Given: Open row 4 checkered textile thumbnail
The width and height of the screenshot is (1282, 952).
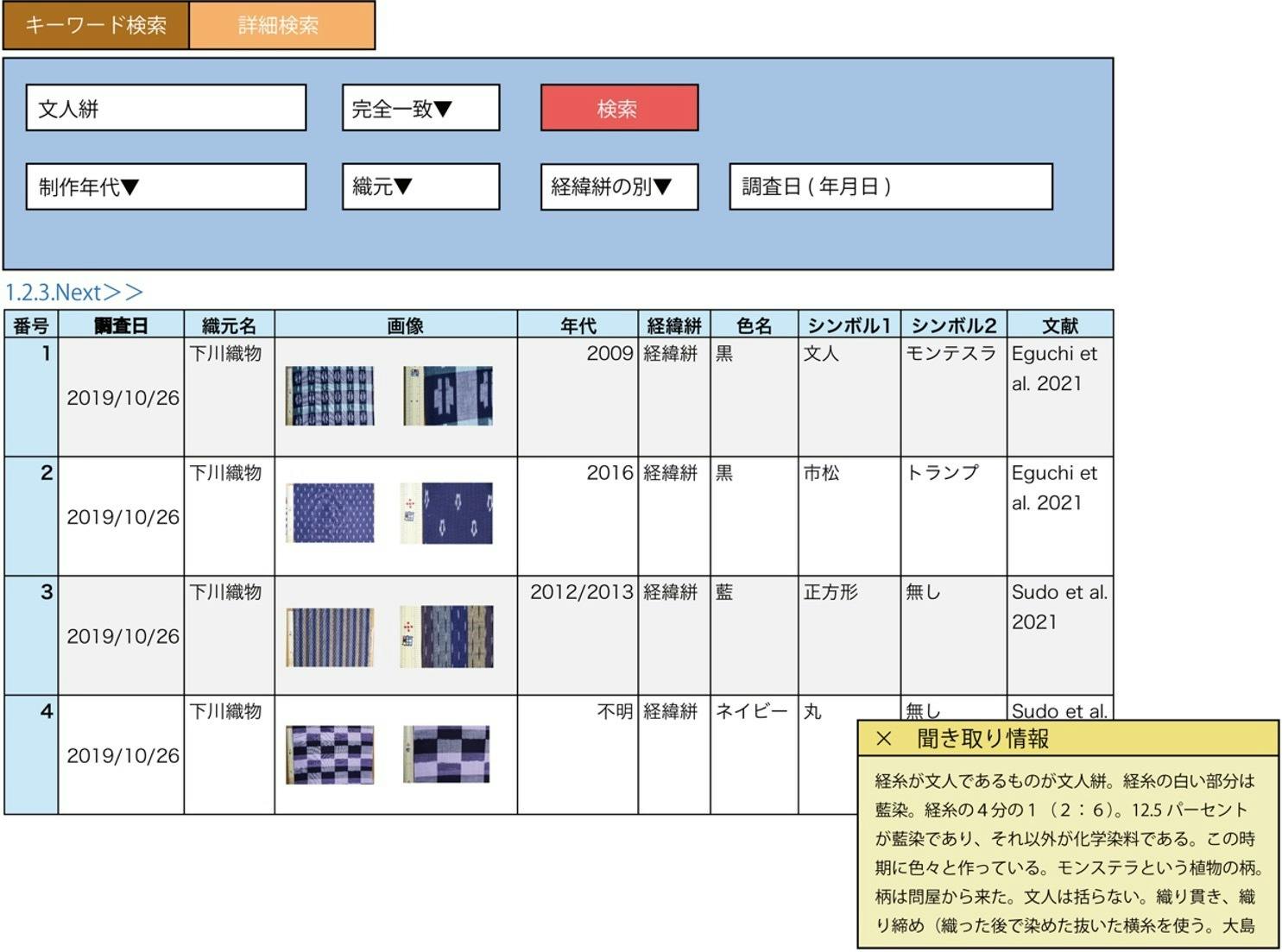Looking at the screenshot, I should point(330,754).
